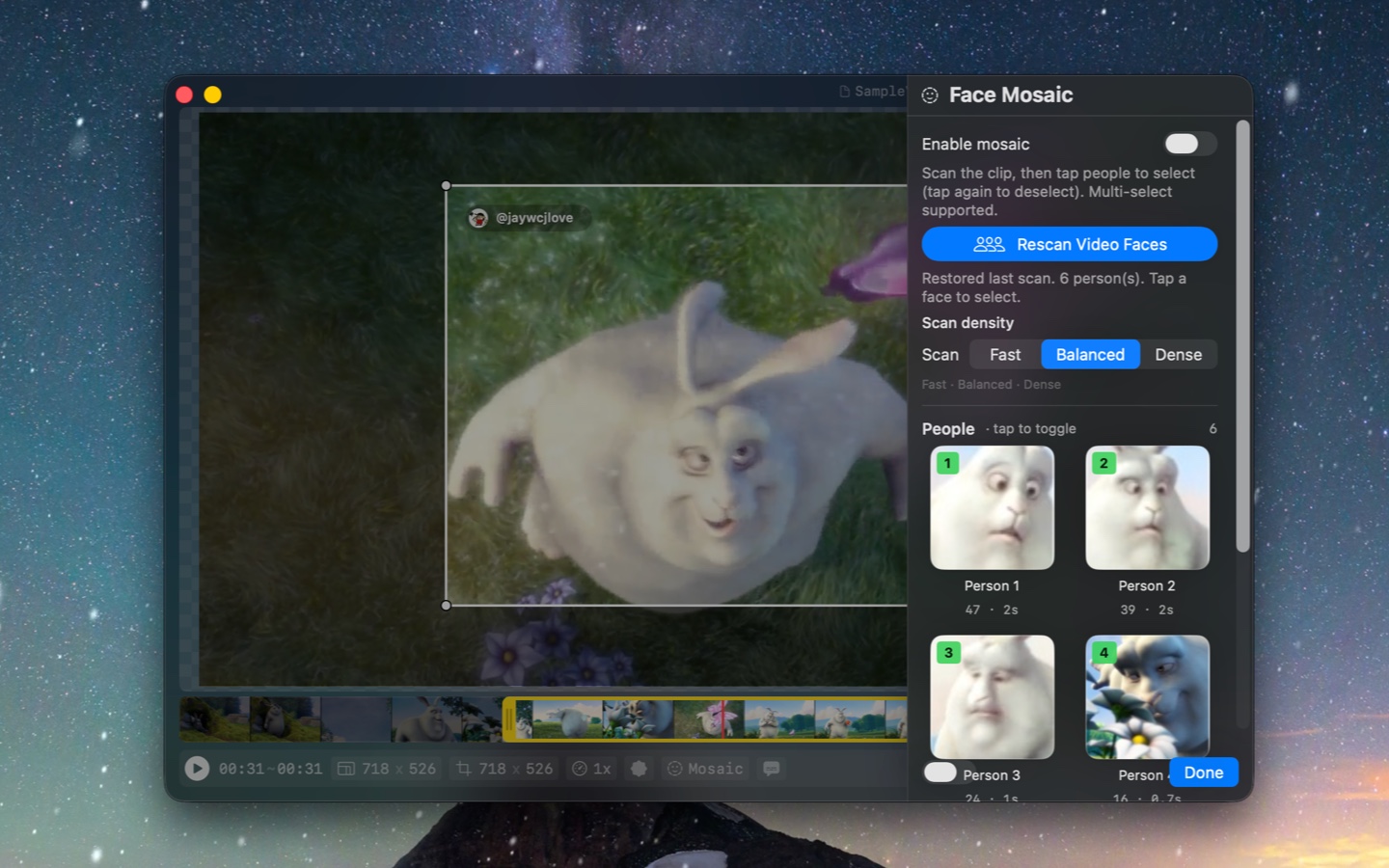Click the Face Mosaic smiley header icon

coord(930,95)
